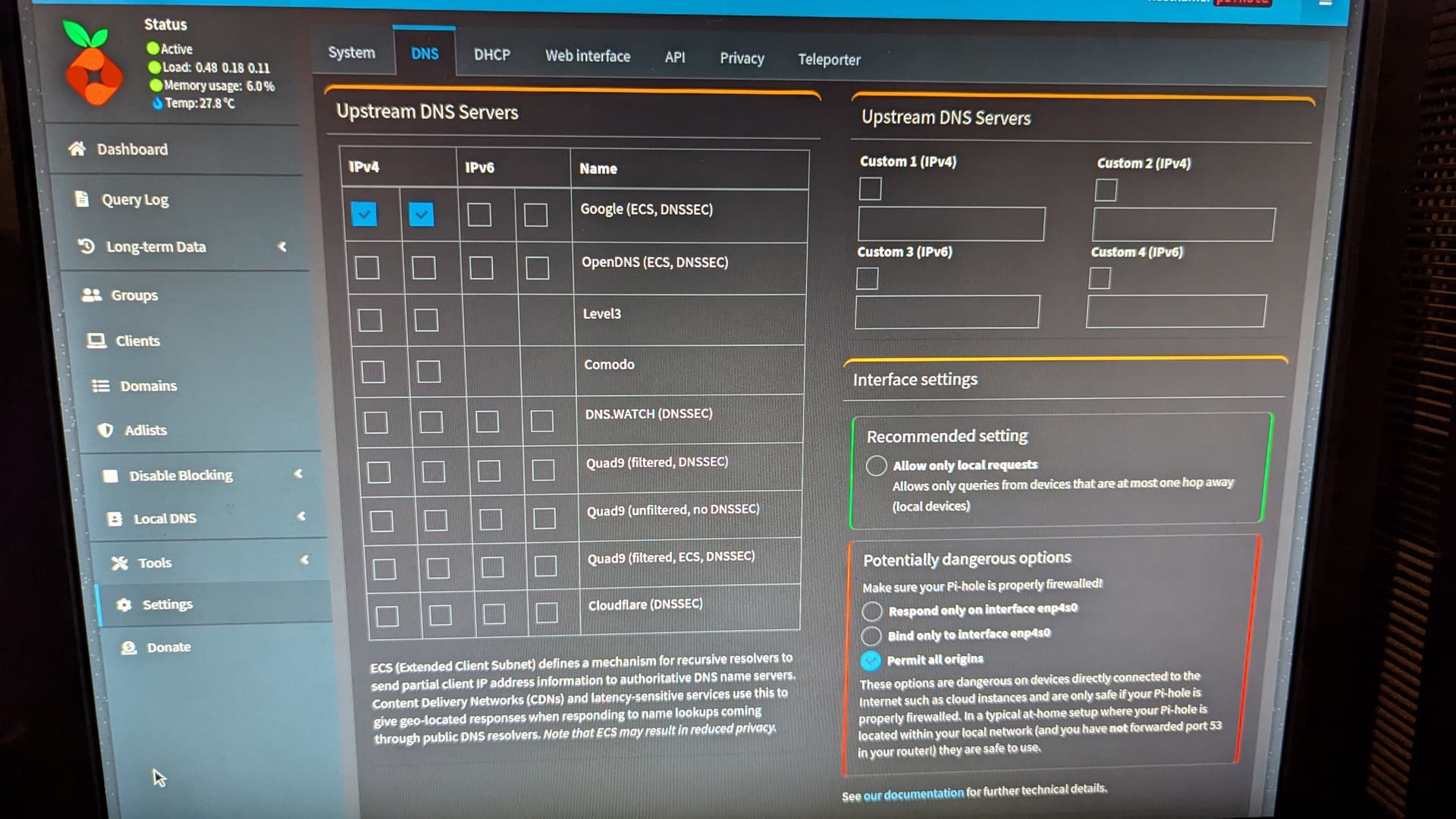Click the Settings gear icon

(124, 604)
